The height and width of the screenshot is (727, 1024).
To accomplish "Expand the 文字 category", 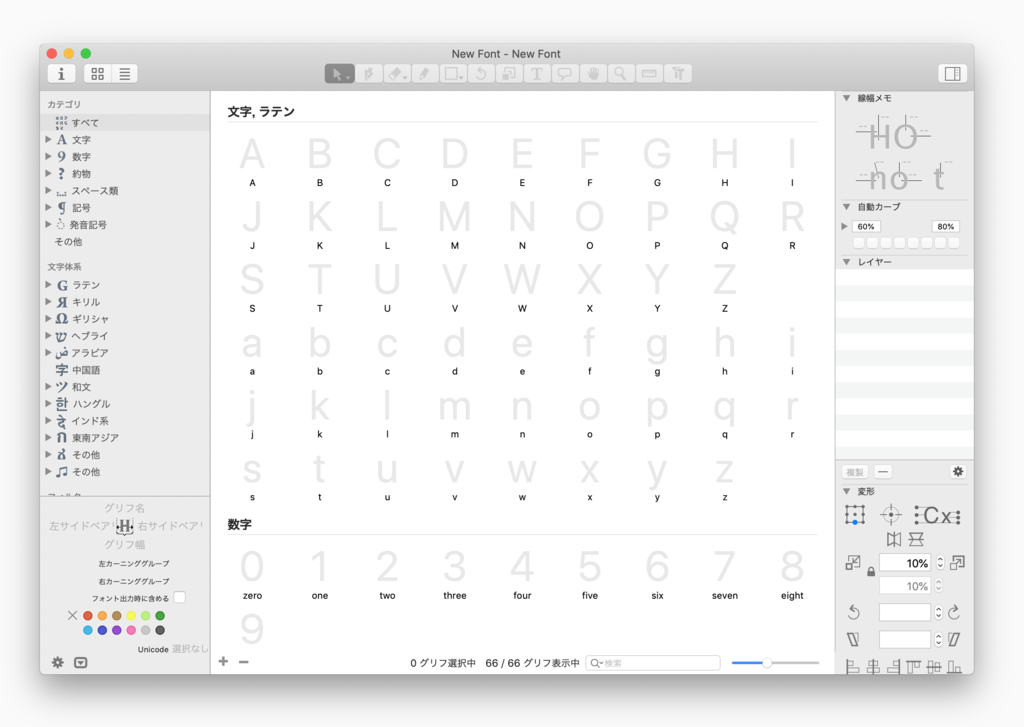I will [48, 139].
